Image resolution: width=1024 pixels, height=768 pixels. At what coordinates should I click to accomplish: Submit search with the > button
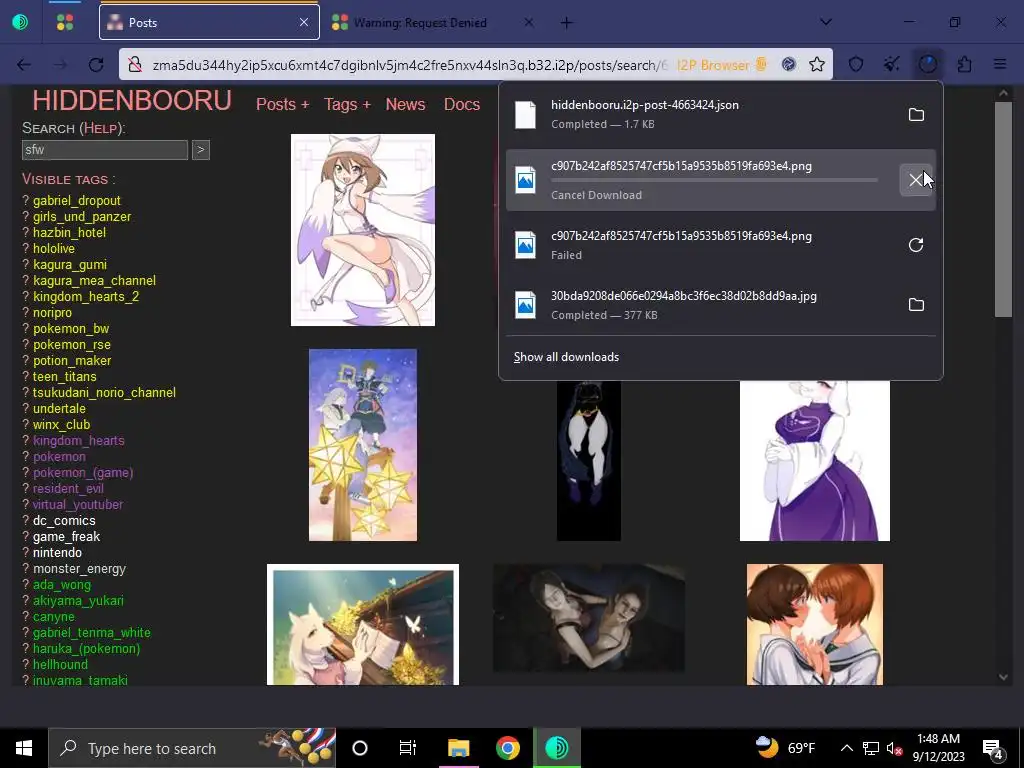[200, 150]
